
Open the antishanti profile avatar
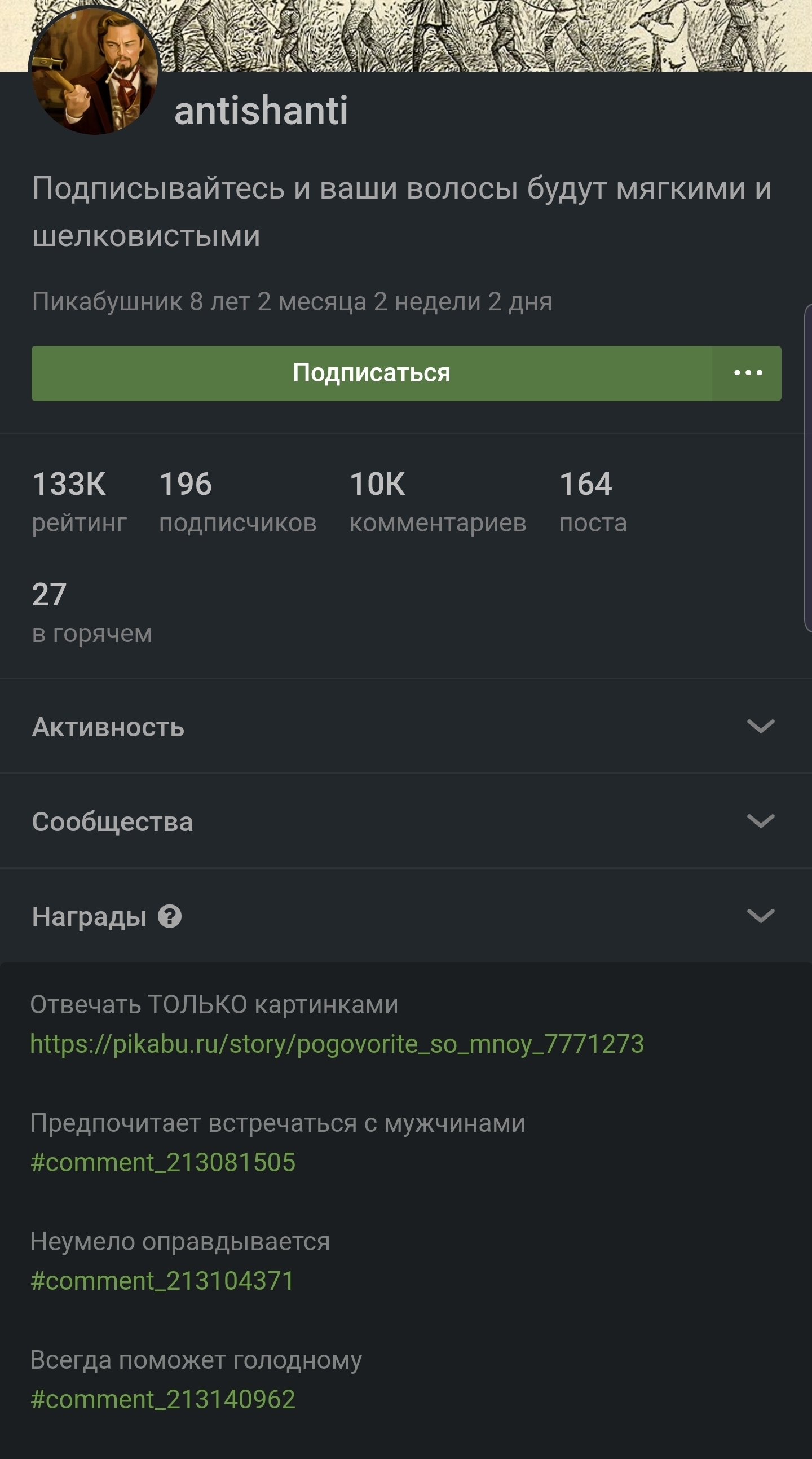pyautogui.click(x=95, y=71)
